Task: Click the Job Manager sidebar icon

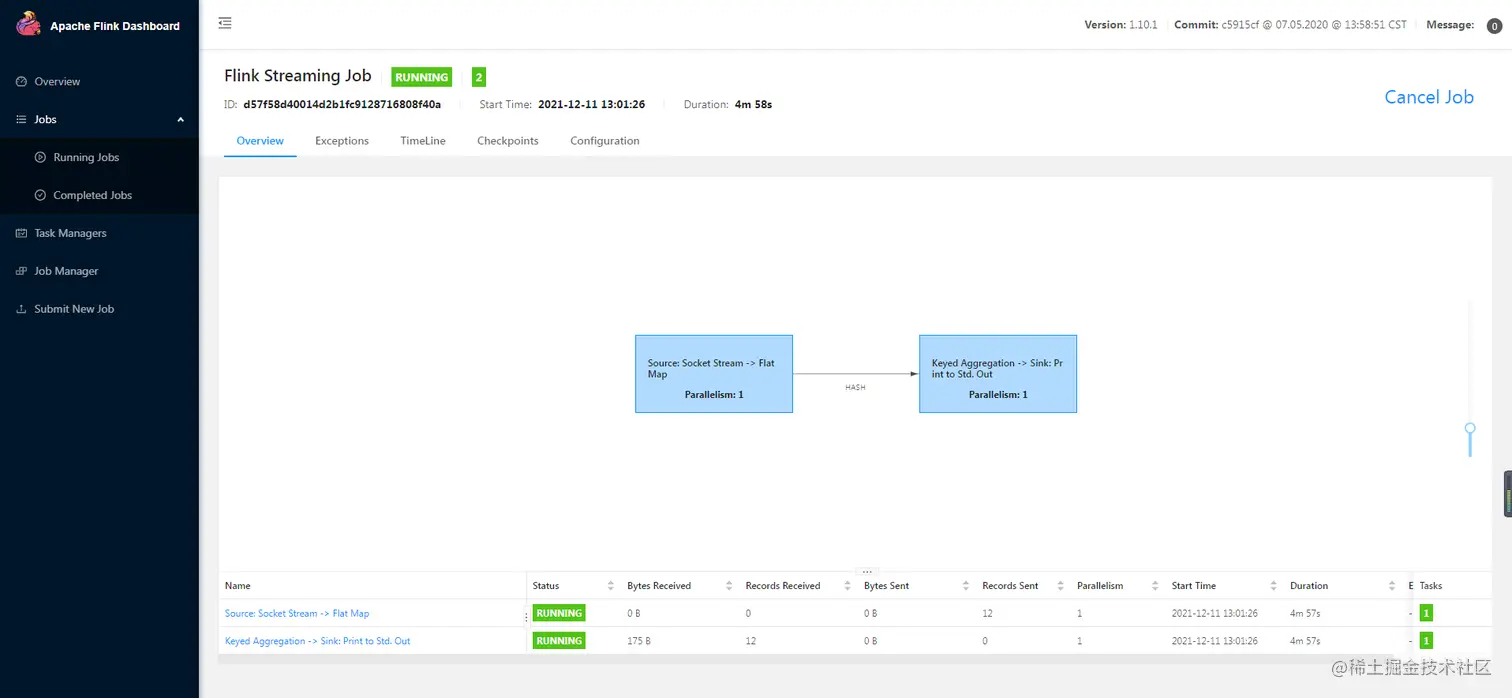Action: (x=21, y=272)
